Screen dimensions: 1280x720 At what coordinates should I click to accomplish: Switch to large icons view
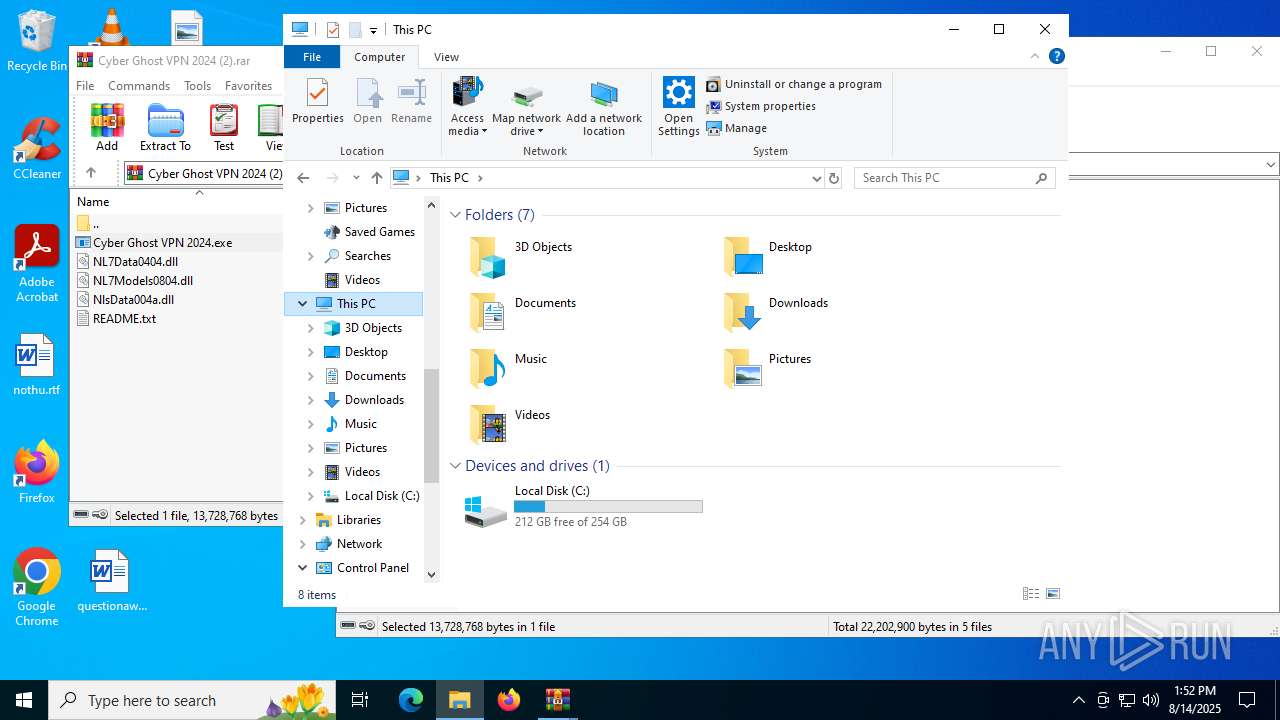point(1052,594)
